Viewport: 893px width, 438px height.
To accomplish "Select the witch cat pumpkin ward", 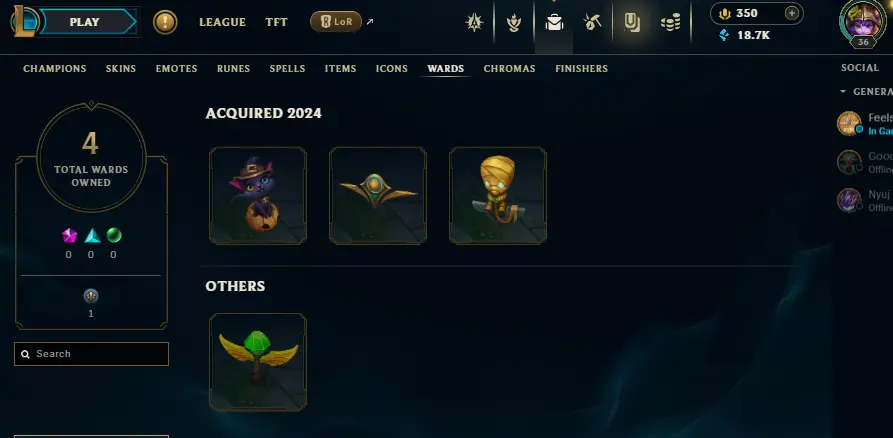I will coord(258,195).
